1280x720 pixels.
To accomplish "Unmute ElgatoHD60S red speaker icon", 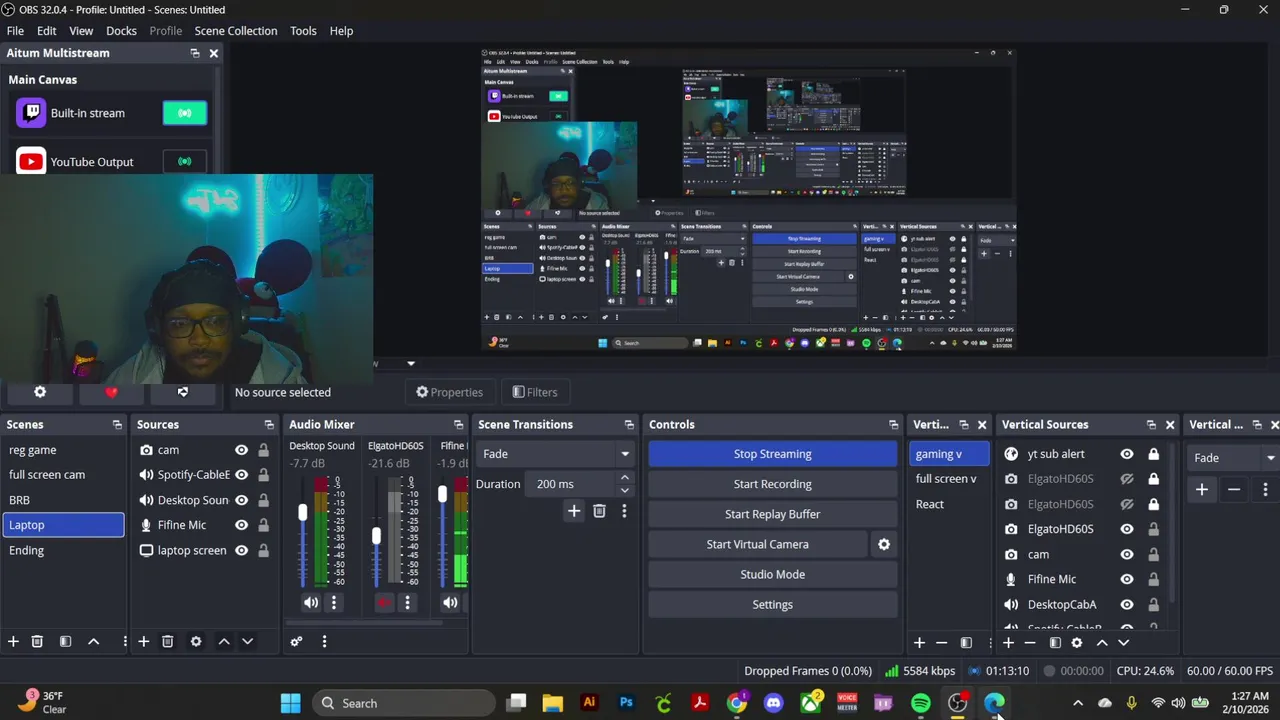I will 384,602.
